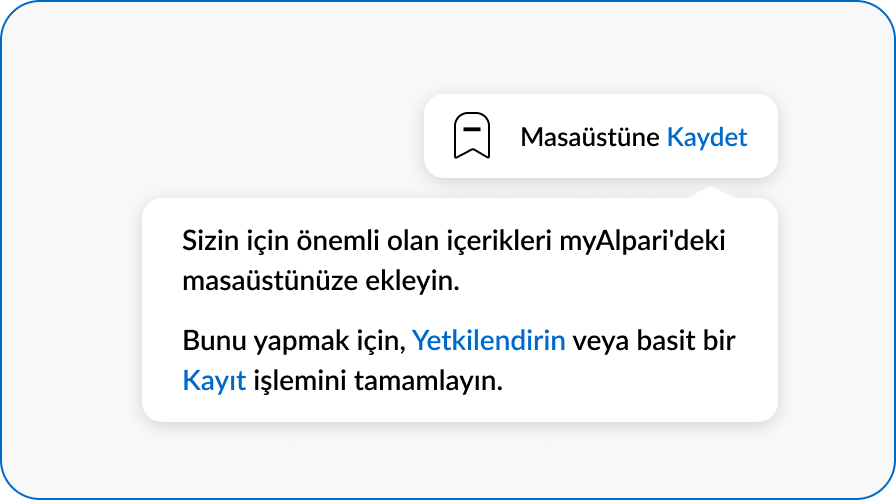The image size is (896, 500).
Task: Click the "Bunu yapmak için," text
Action: (293, 340)
